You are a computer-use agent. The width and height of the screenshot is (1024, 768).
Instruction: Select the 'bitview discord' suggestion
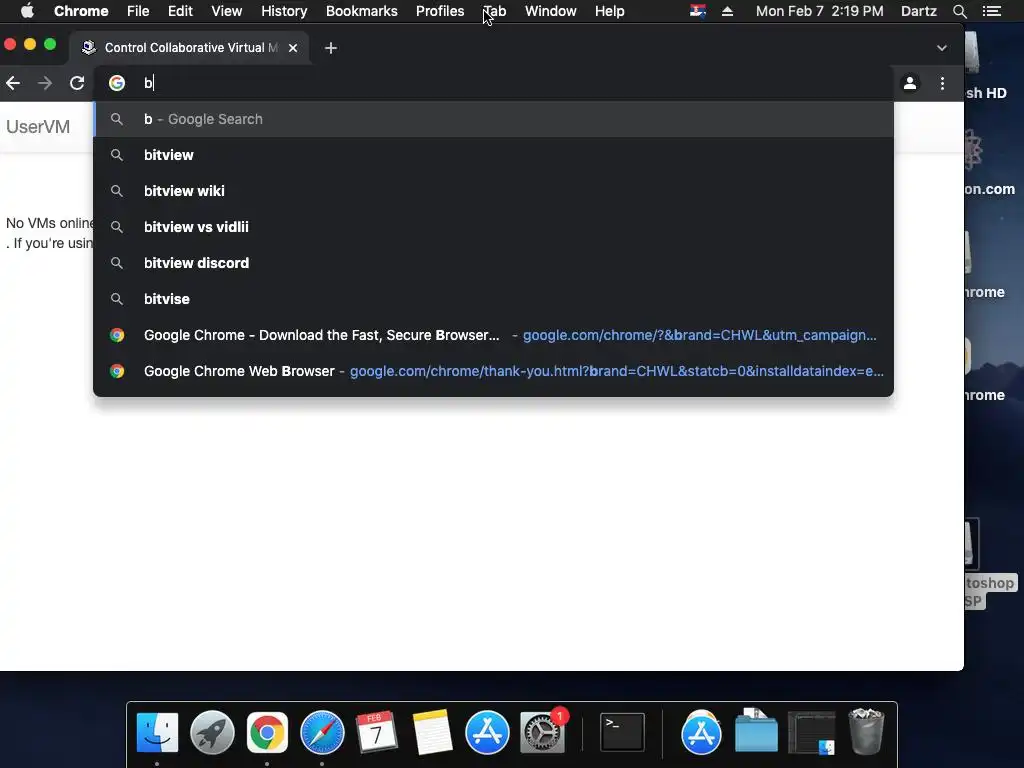tap(494, 263)
